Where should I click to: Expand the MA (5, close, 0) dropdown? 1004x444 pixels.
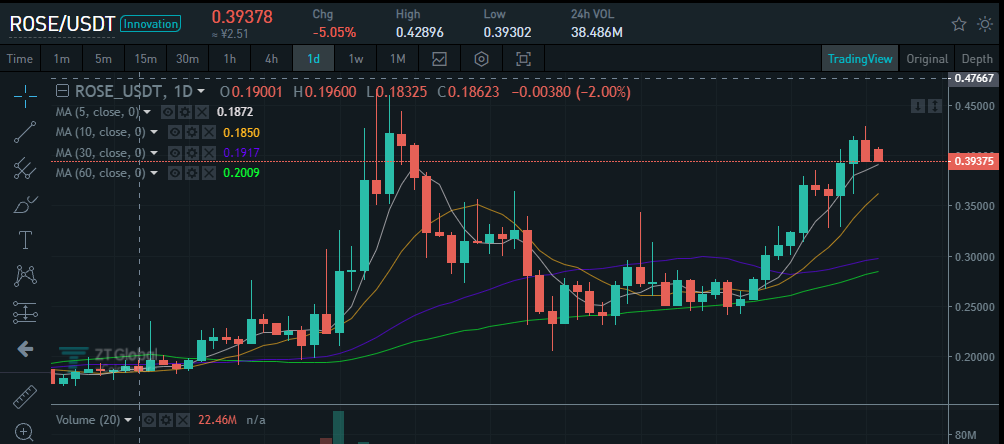pos(147,112)
